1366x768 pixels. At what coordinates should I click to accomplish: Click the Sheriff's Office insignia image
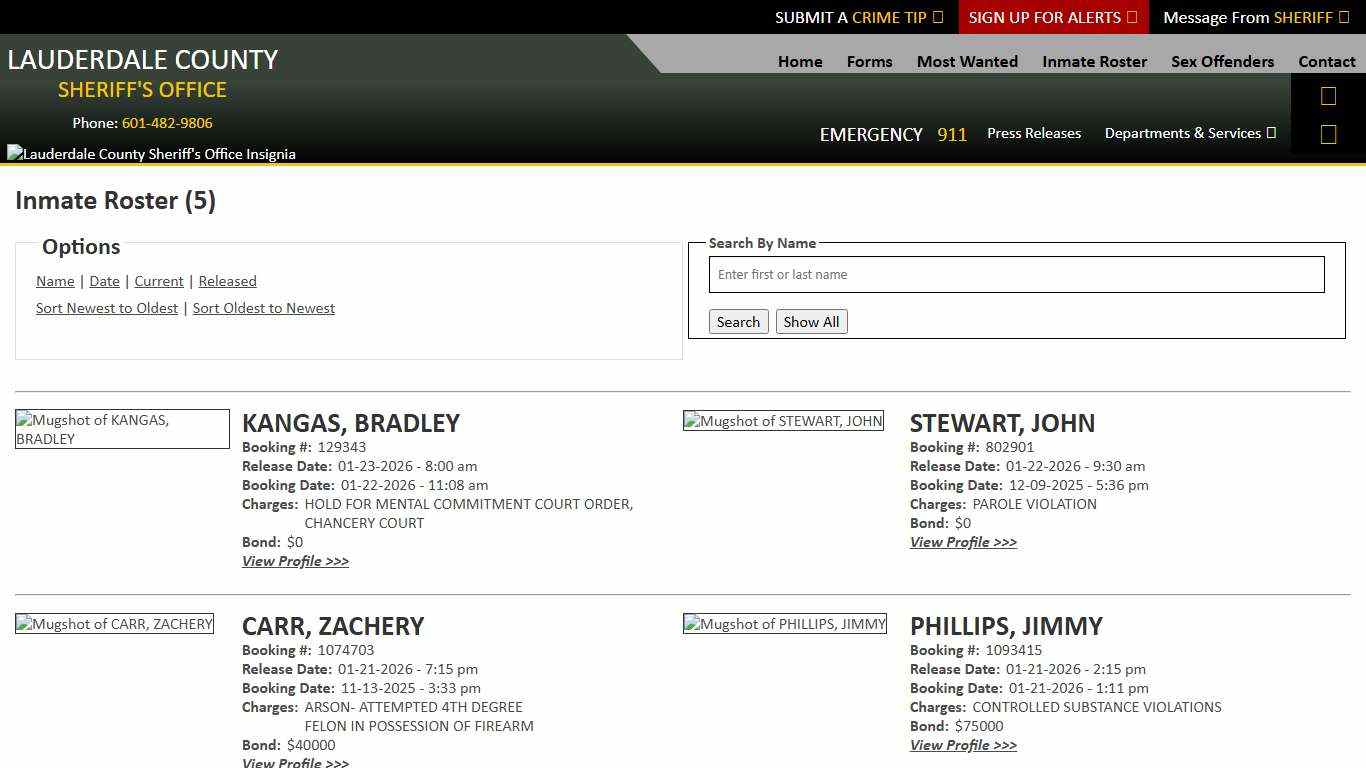(x=150, y=153)
